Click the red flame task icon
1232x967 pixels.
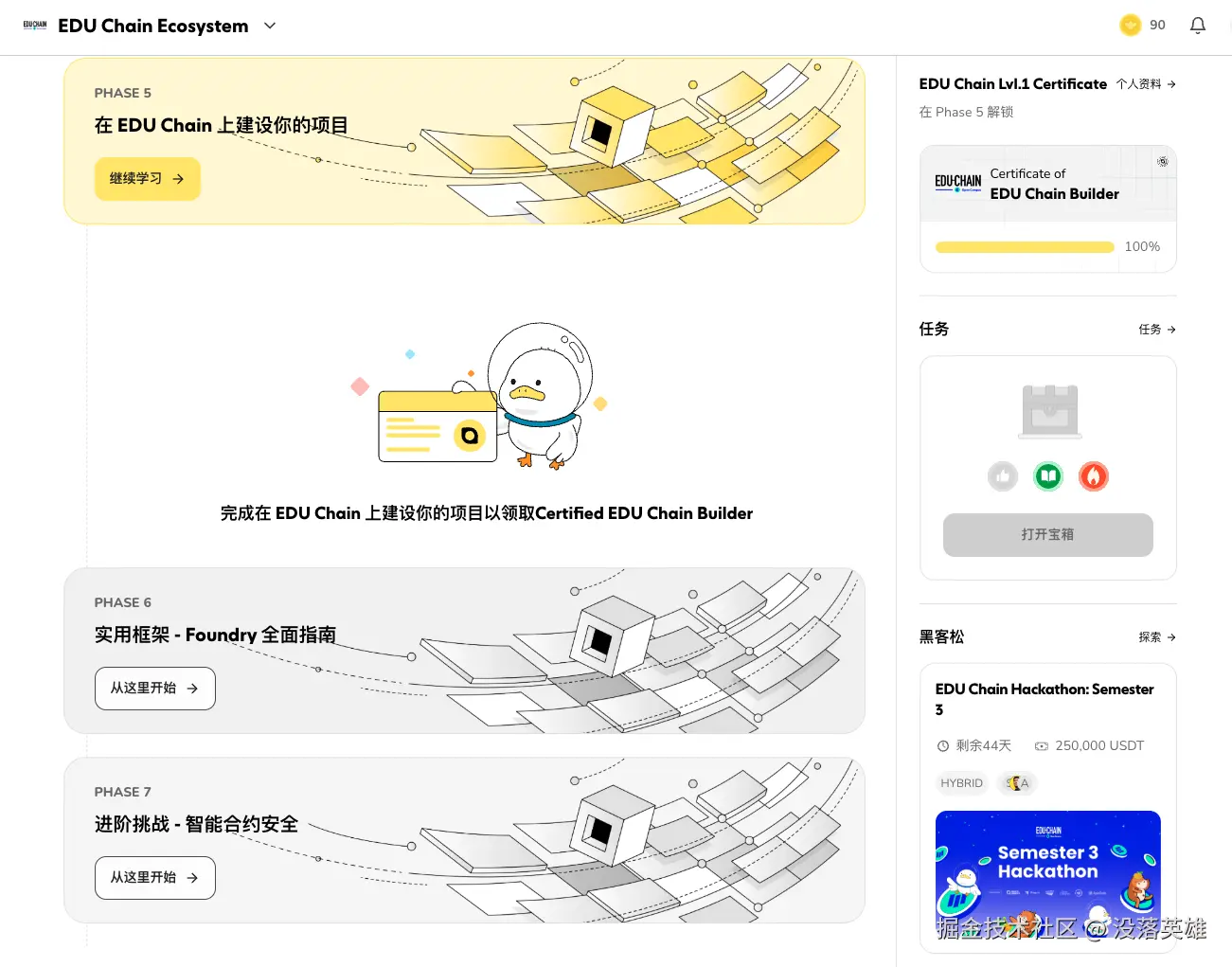click(1094, 476)
